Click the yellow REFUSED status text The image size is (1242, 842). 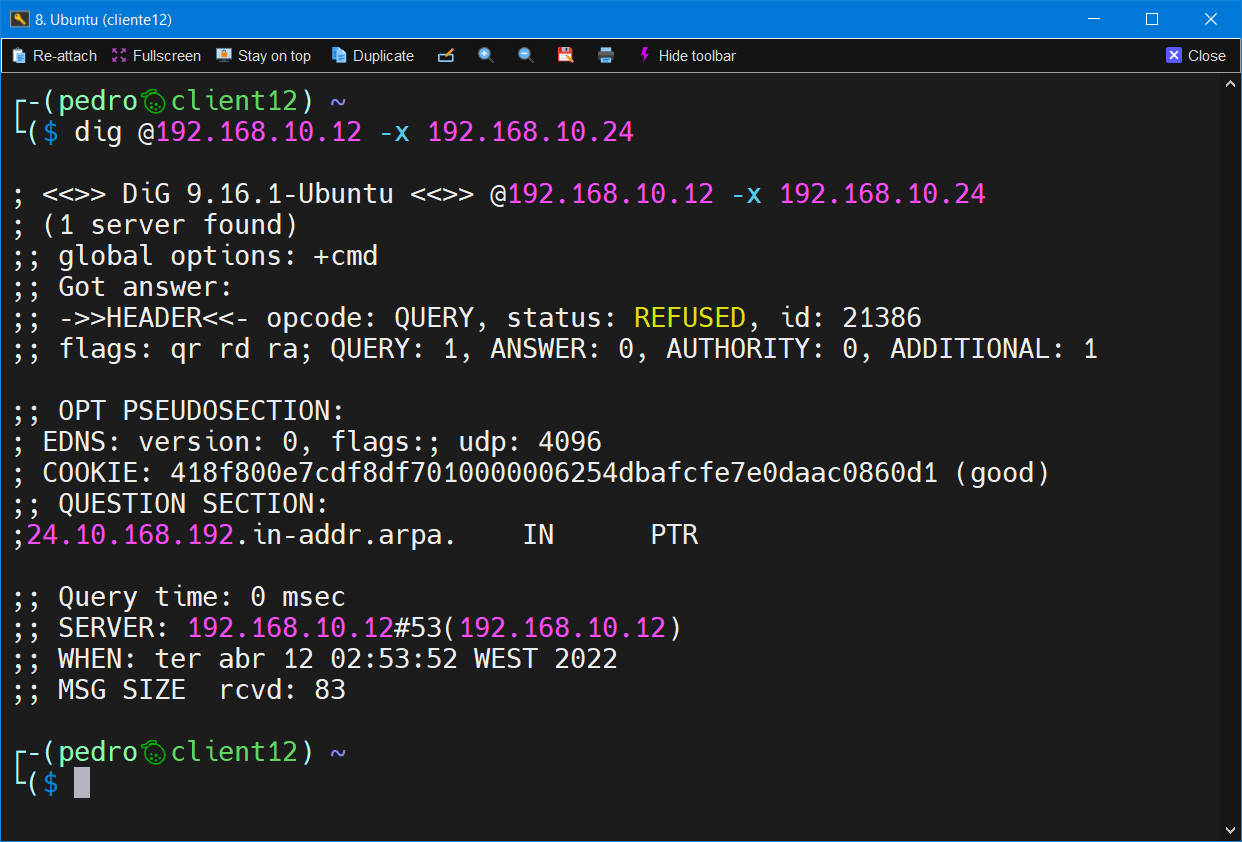pos(690,318)
